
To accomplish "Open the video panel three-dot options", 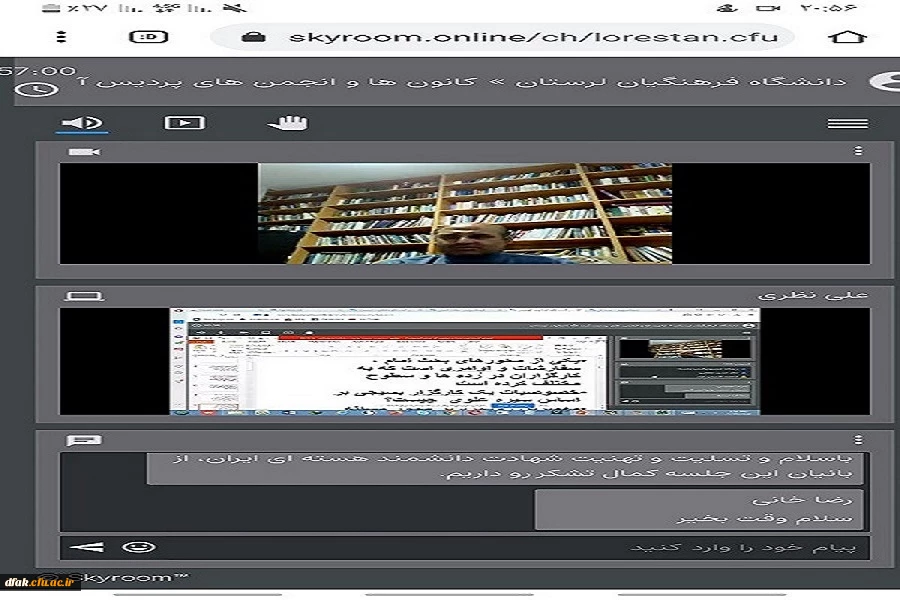I will point(857,152).
